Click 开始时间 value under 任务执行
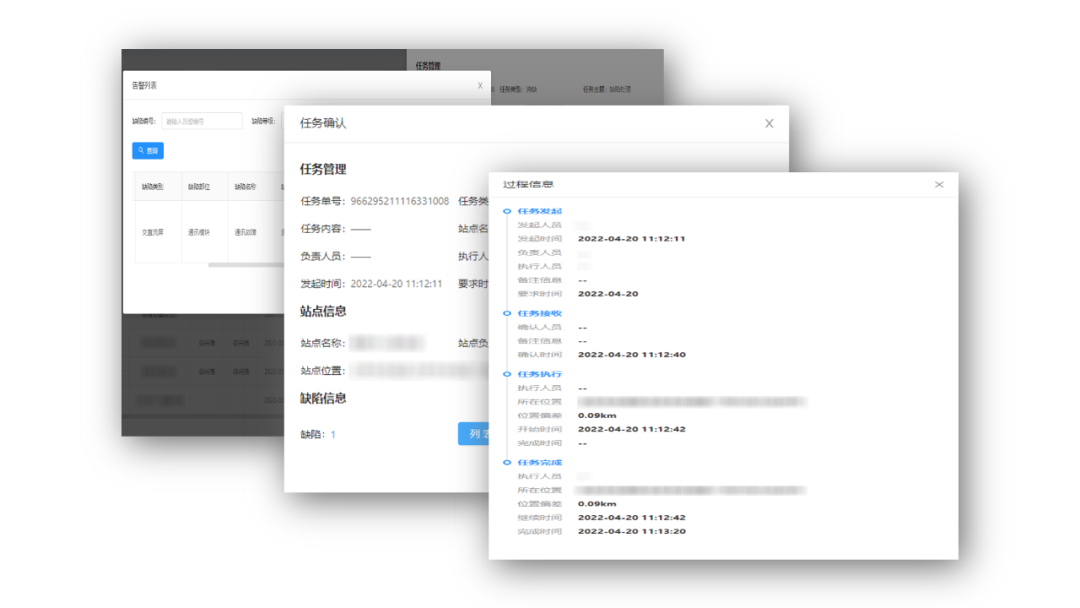 pyautogui.click(x=632, y=429)
